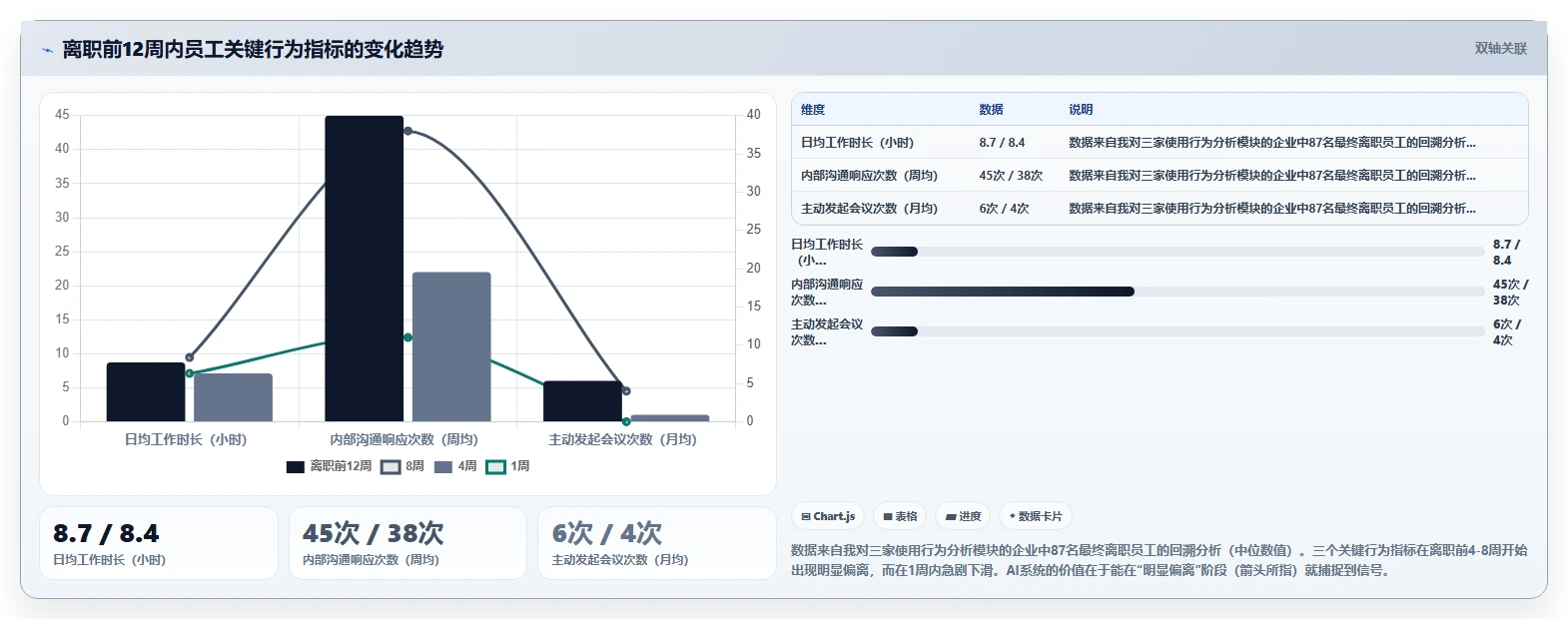Click the 维度 column header

(813, 110)
